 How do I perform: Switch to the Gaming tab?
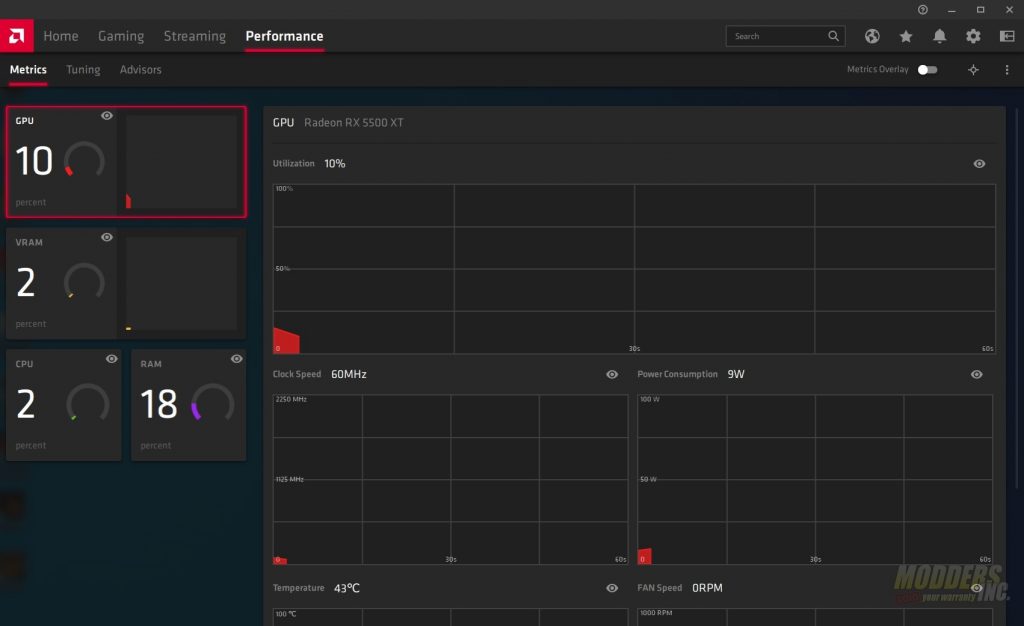point(121,36)
